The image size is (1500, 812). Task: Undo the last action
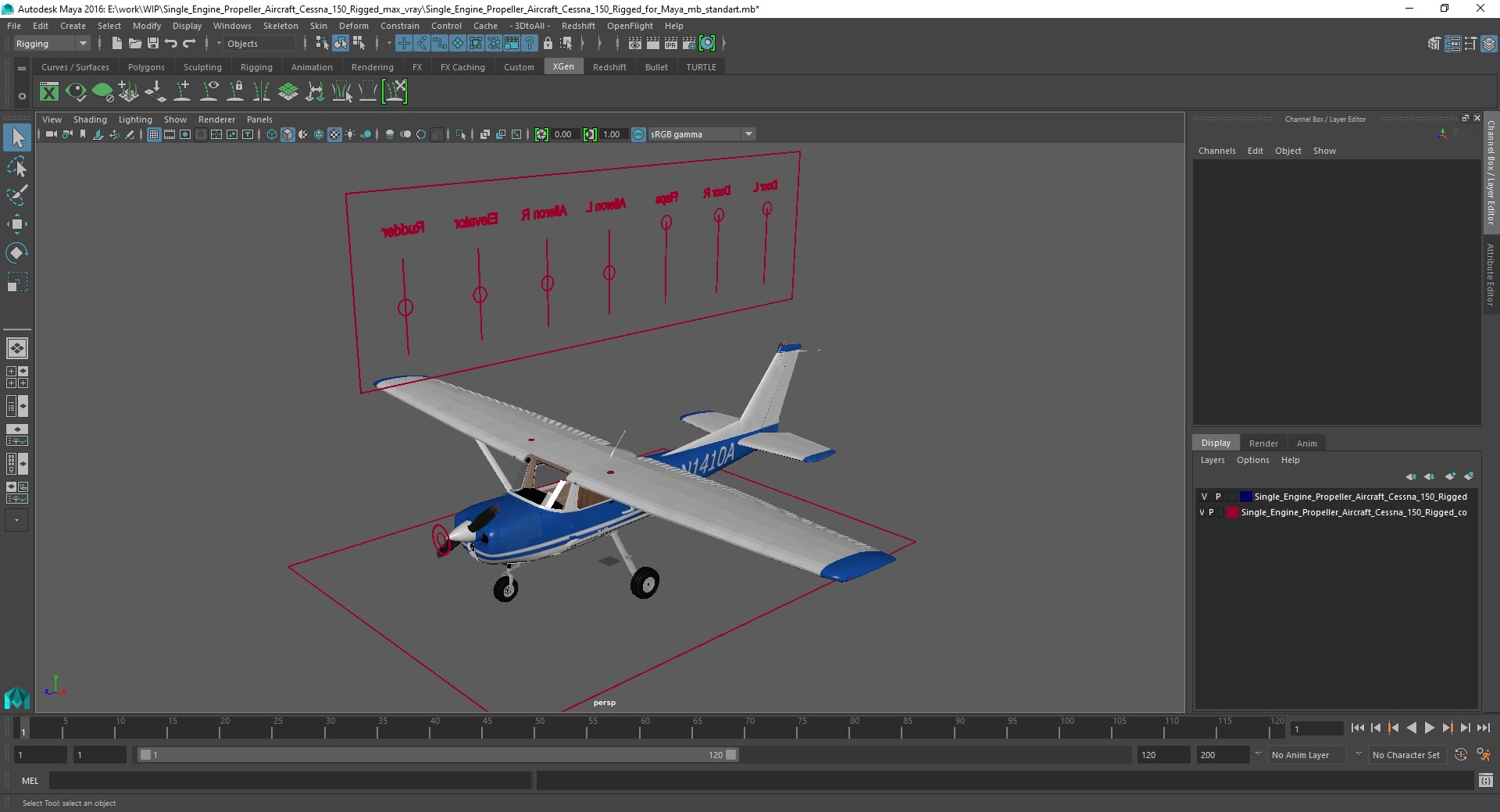click(171, 44)
